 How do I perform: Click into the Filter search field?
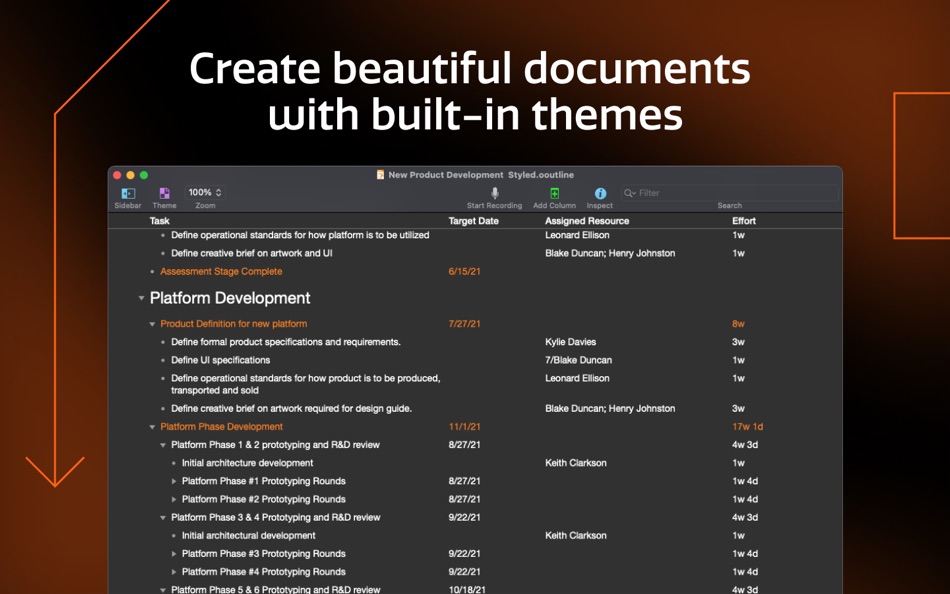700,193
